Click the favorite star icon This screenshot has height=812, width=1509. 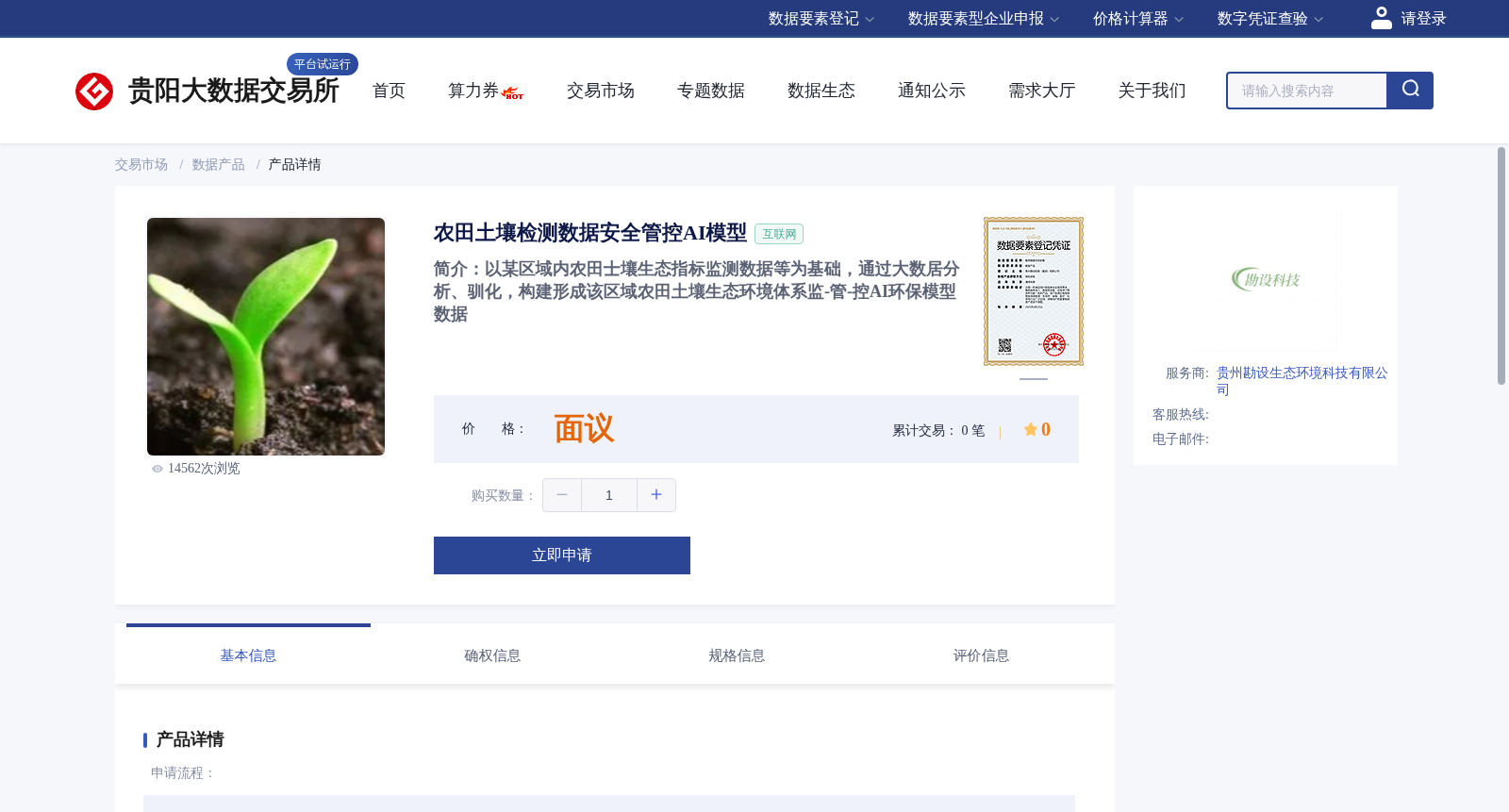pos(1031,429)
